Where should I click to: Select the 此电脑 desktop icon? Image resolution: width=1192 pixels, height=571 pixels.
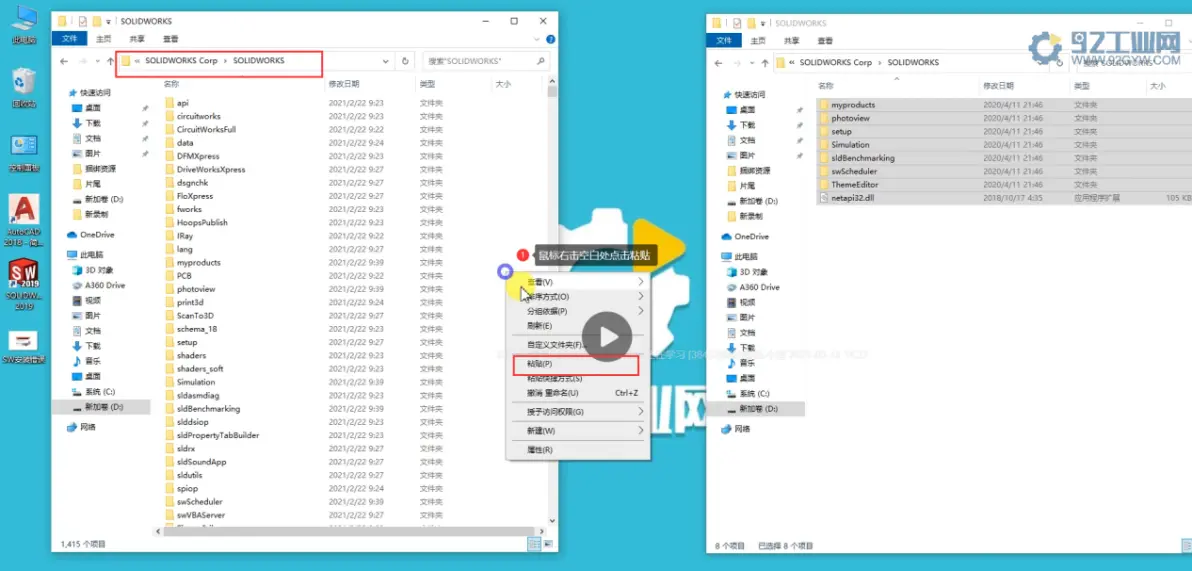[x=24, y=23]
